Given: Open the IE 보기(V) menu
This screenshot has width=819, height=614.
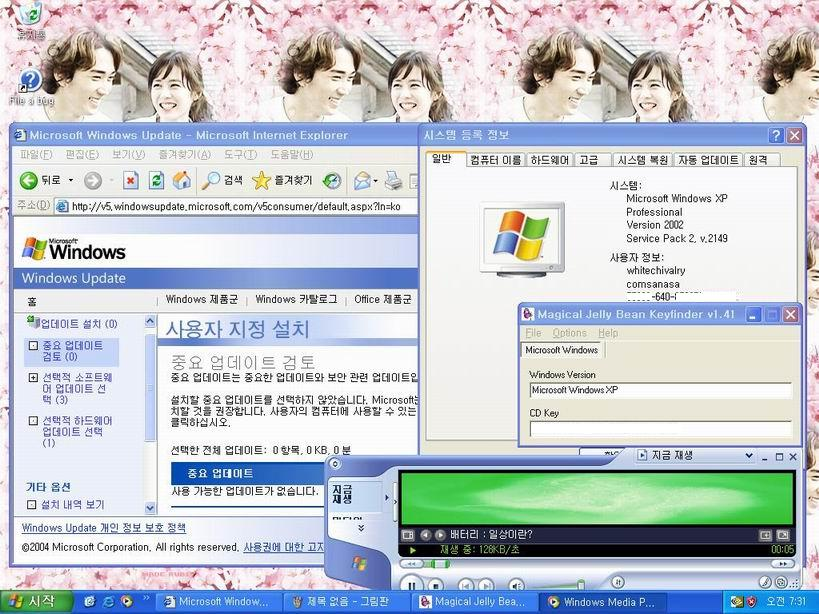Looking at the screenshot, I should point(128,155).
